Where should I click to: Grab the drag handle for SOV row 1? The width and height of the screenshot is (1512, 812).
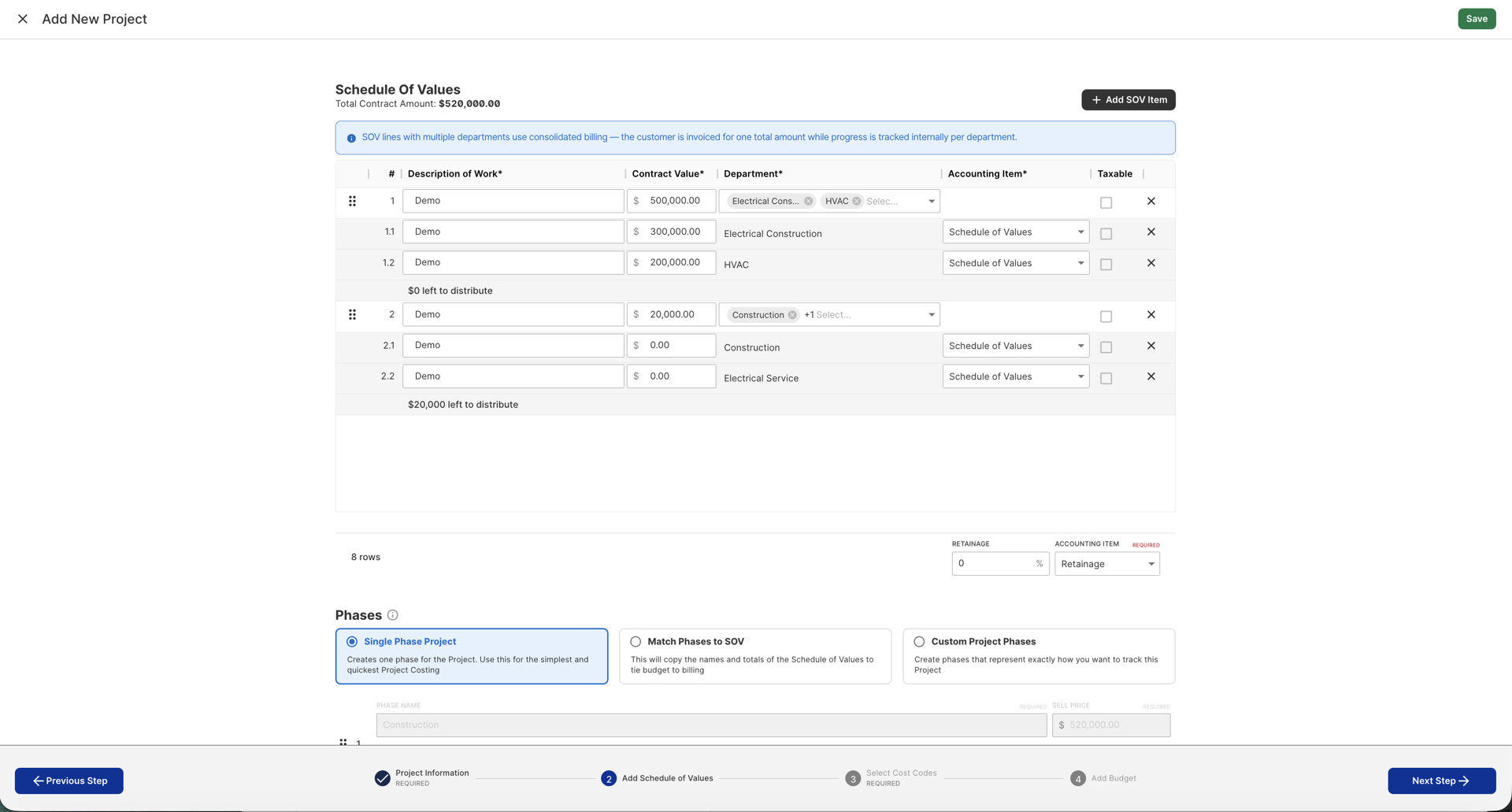(352, 201)
